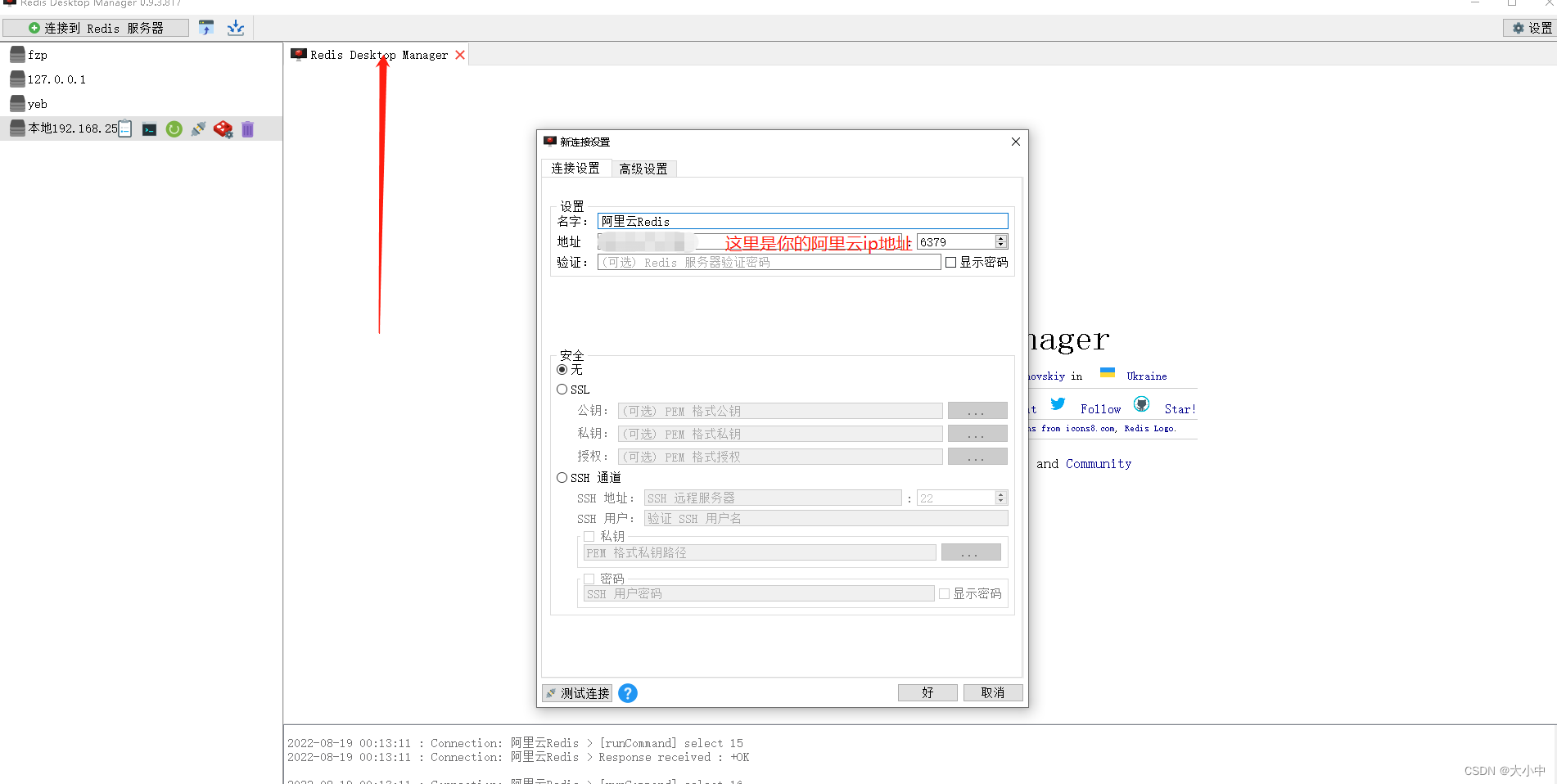
Task: Click the server icon beside 127.0.0.1
Action: 17,79
